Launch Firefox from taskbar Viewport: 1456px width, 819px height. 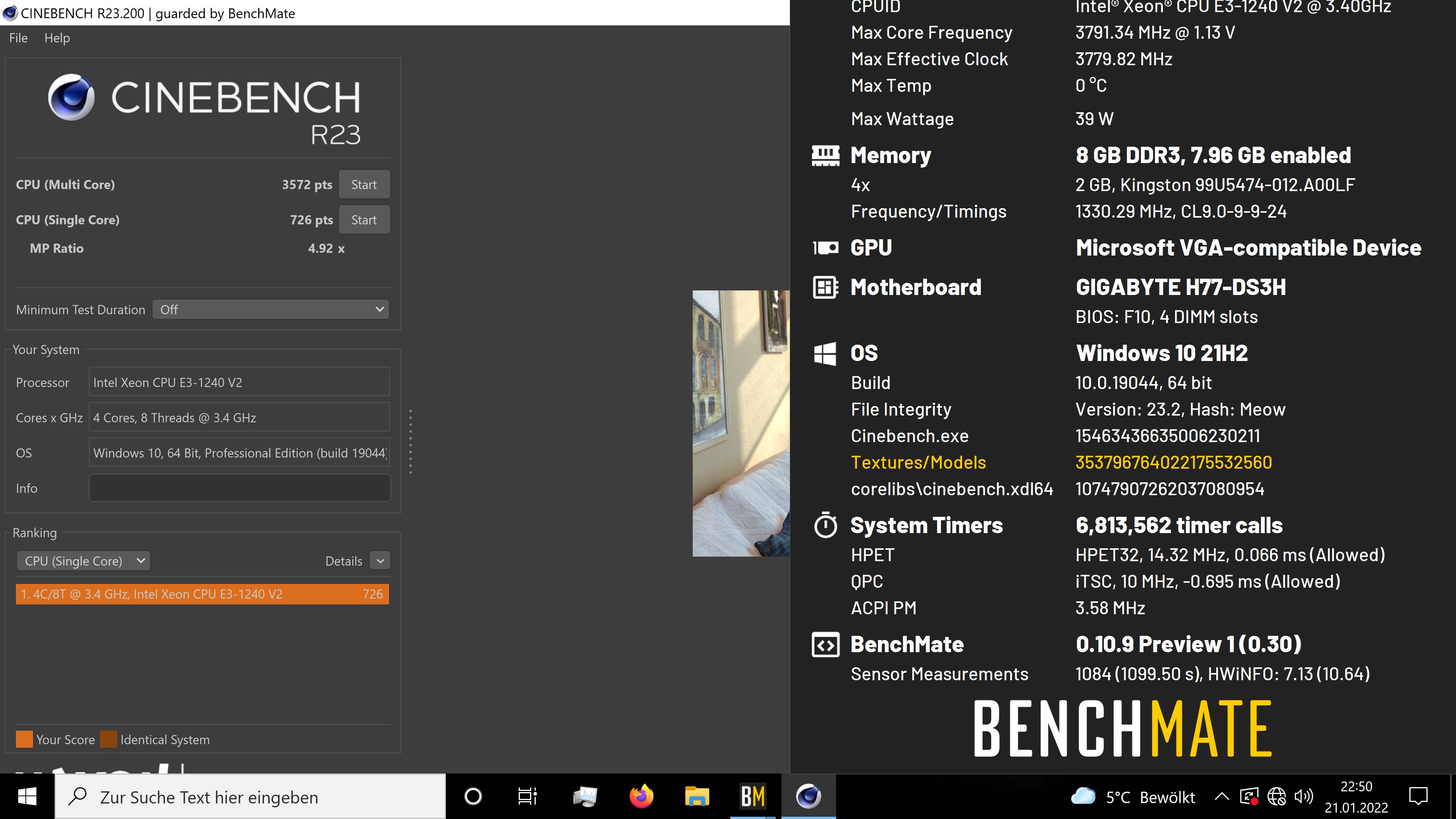[x=641, y=796]
